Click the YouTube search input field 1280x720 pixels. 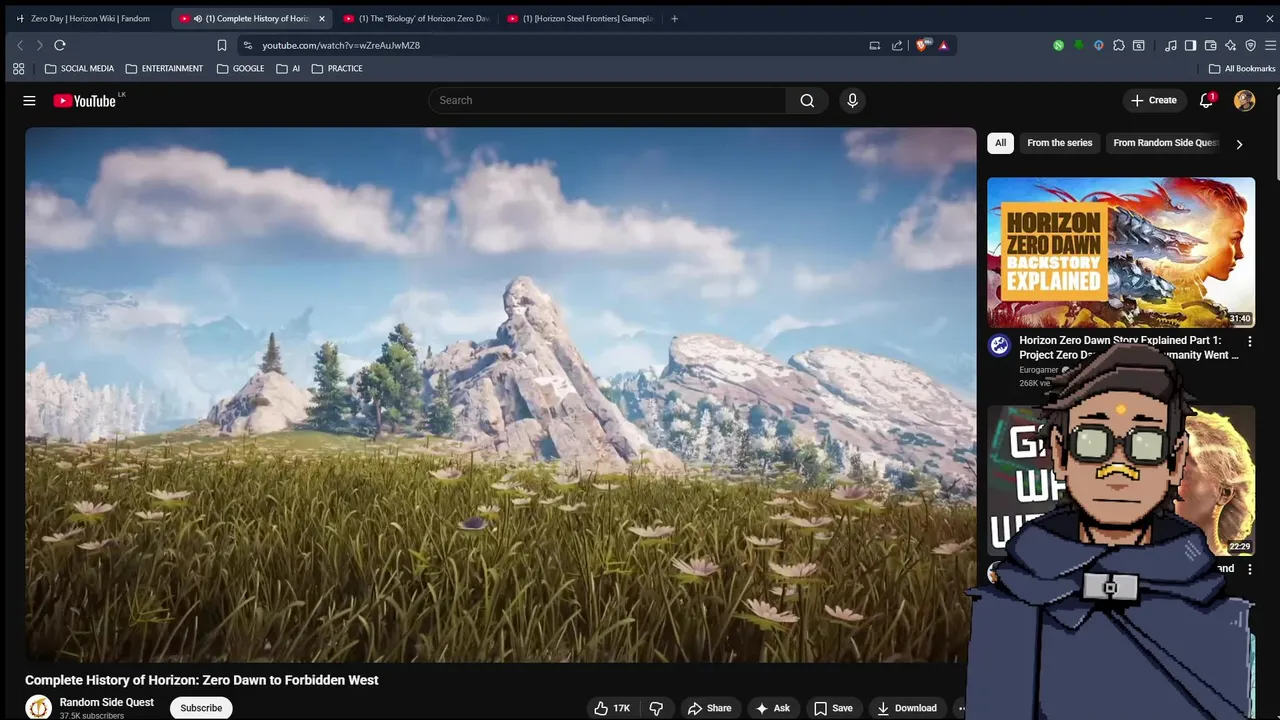click(x=608, y=100)
